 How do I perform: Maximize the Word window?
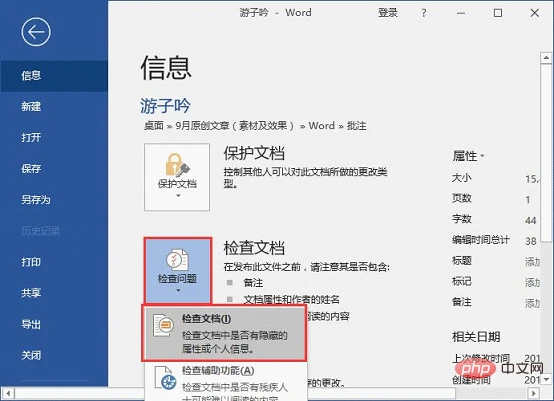click(x=498, y=13)
